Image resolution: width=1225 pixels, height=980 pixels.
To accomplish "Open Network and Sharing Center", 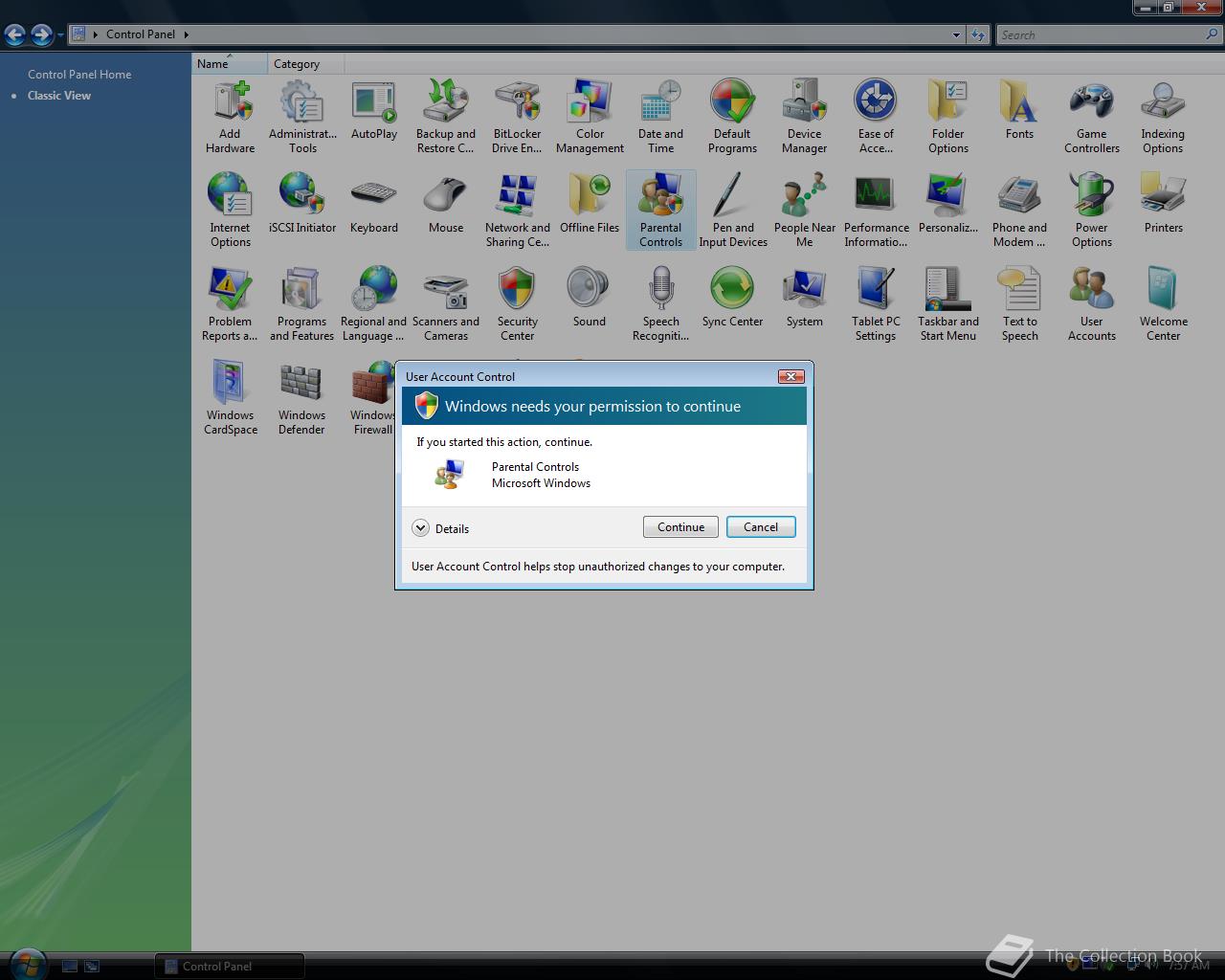I will [518, 211].
